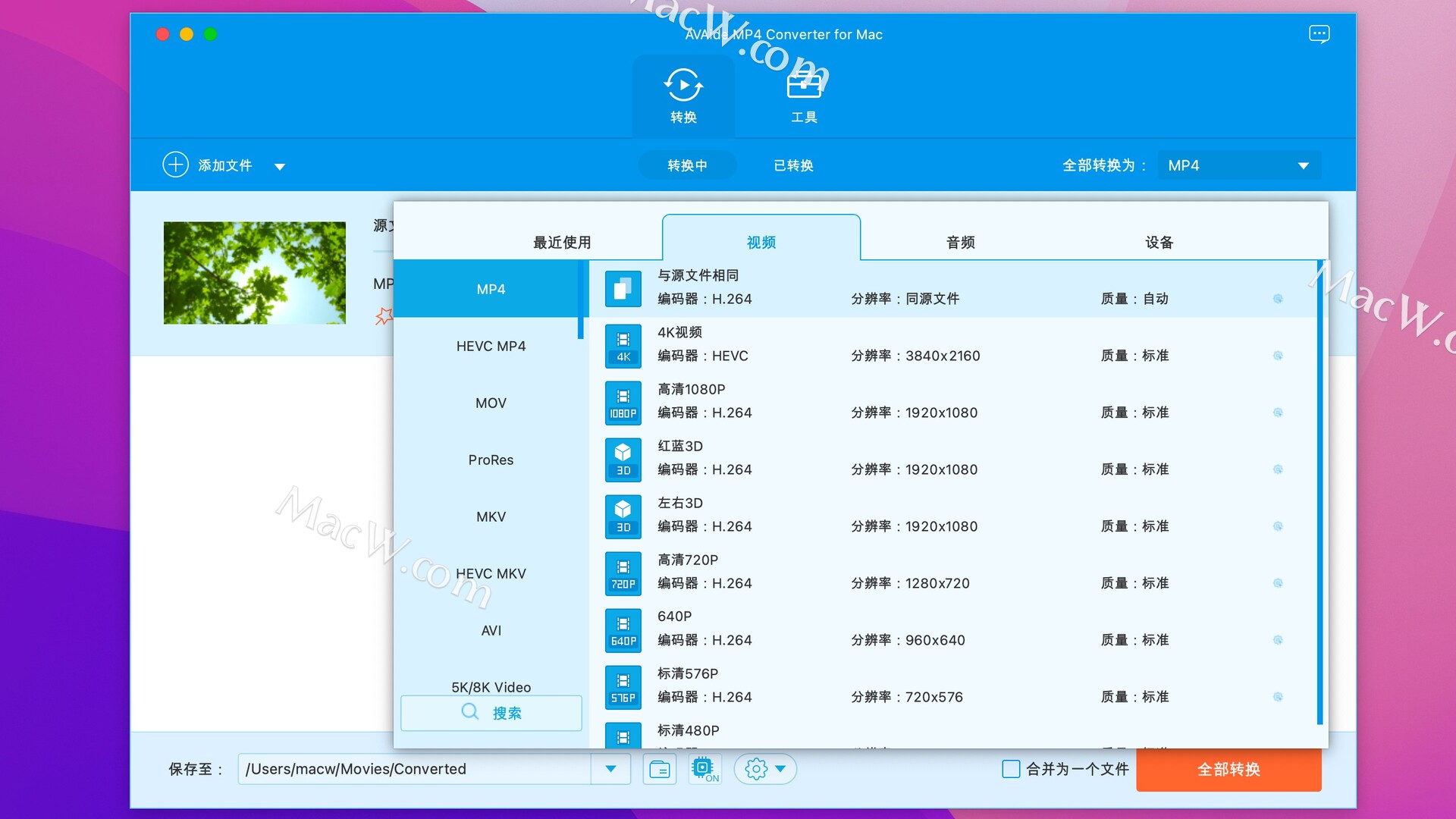The image size is (1456, 819).
Task: Expand the settings gear dropdown in the bottom bar
Action: click(781, 769)
